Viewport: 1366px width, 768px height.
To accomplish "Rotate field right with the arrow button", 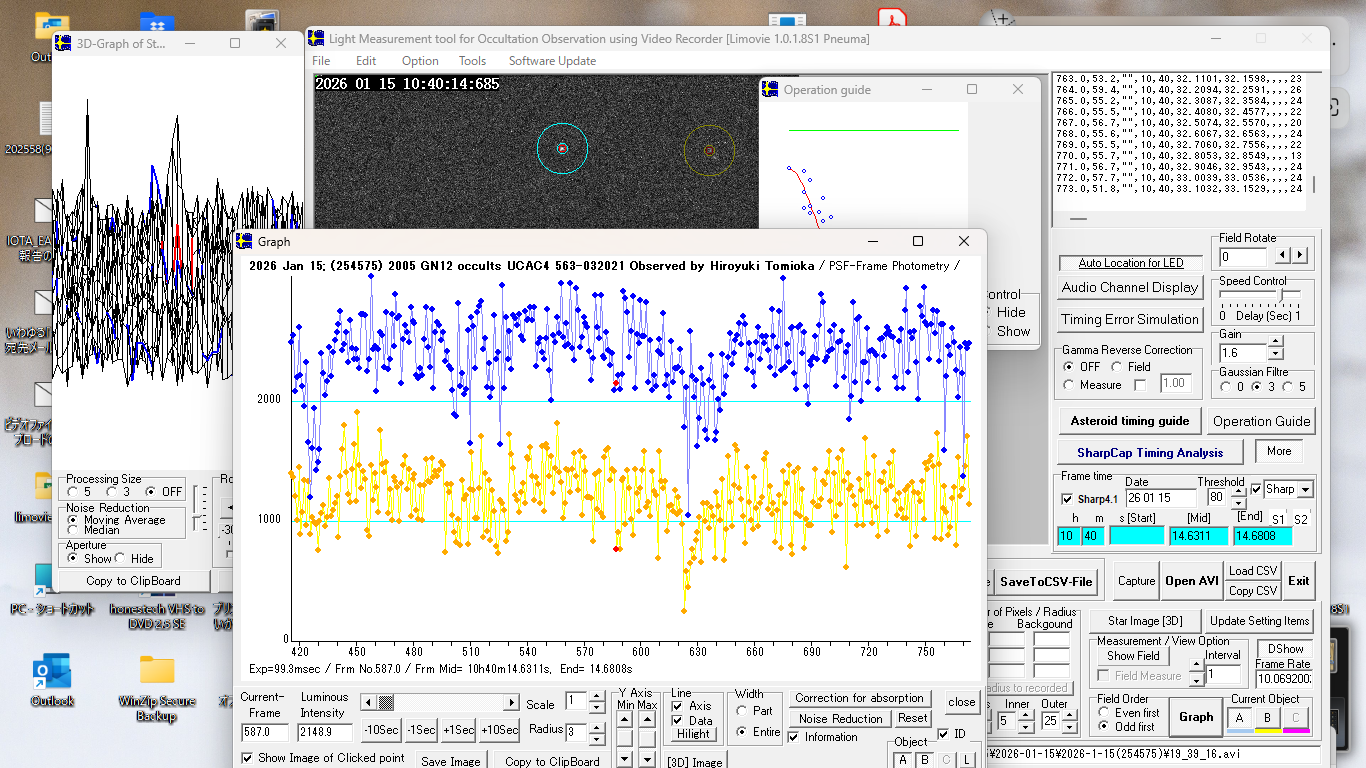I will pyautogui.click(x=1299, y=256).
